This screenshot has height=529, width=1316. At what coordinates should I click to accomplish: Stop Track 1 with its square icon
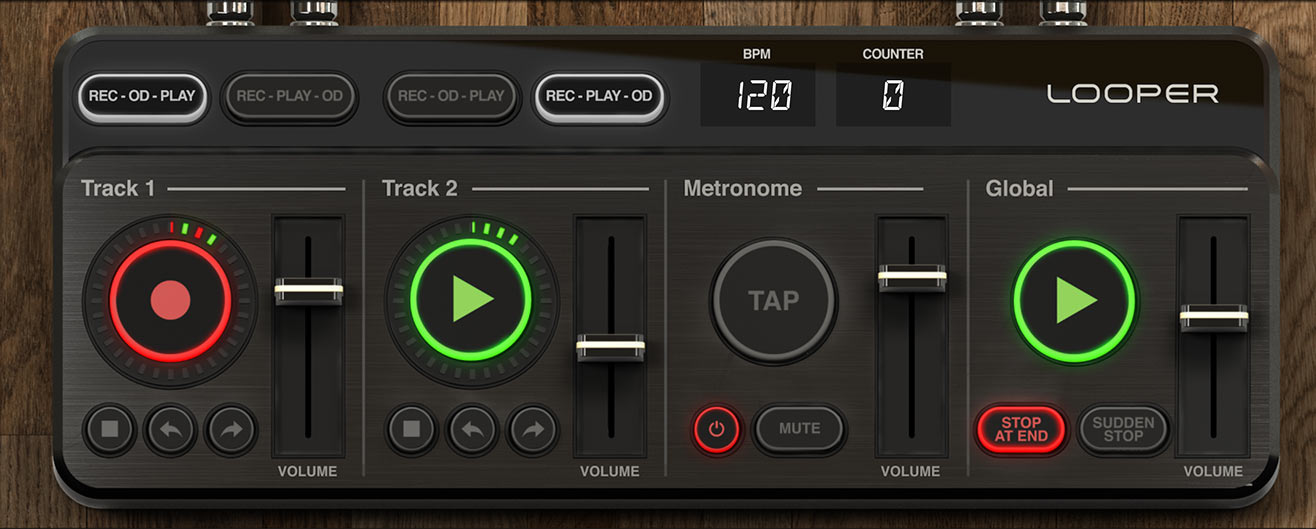coord(110,430)
